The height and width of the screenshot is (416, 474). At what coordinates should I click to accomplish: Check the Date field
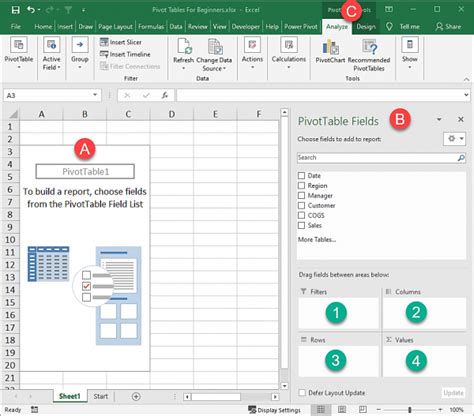[301, 175]
